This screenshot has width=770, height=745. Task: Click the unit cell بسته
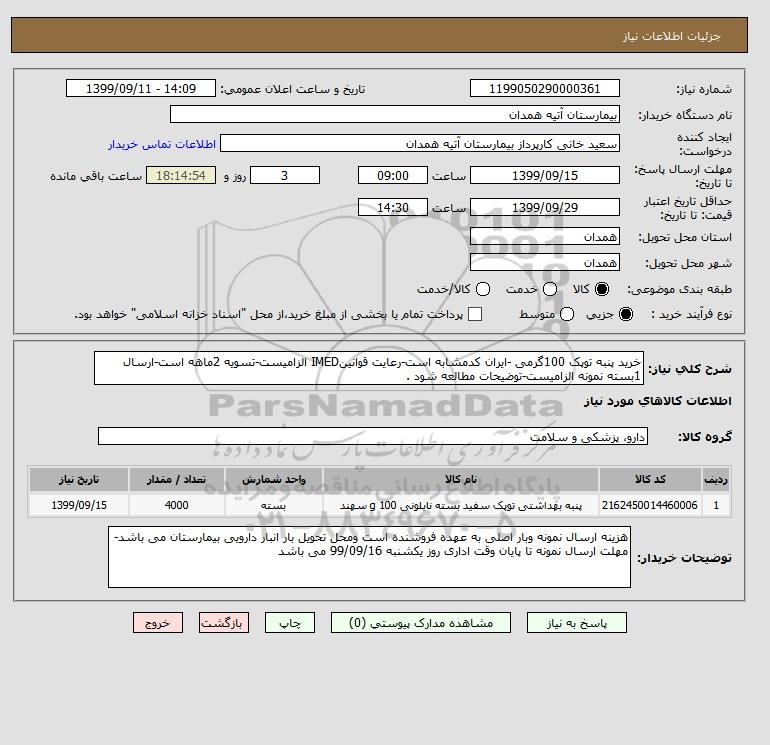[x=274, y=505]
